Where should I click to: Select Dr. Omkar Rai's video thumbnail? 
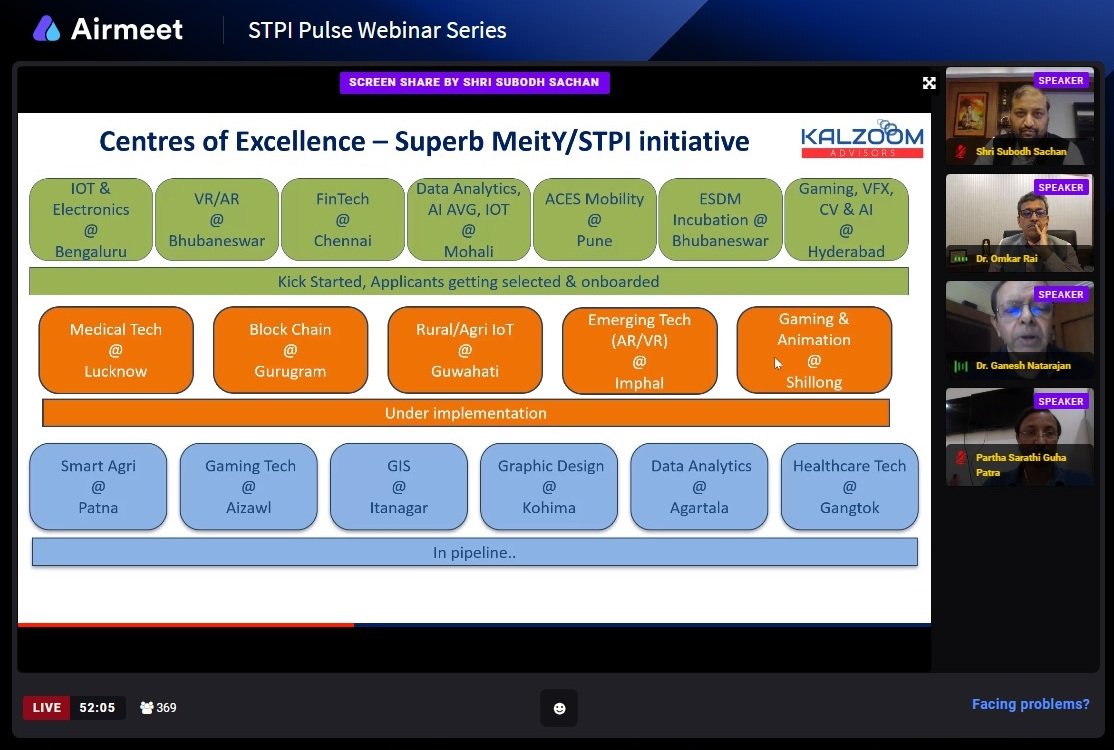[1020, 223]
